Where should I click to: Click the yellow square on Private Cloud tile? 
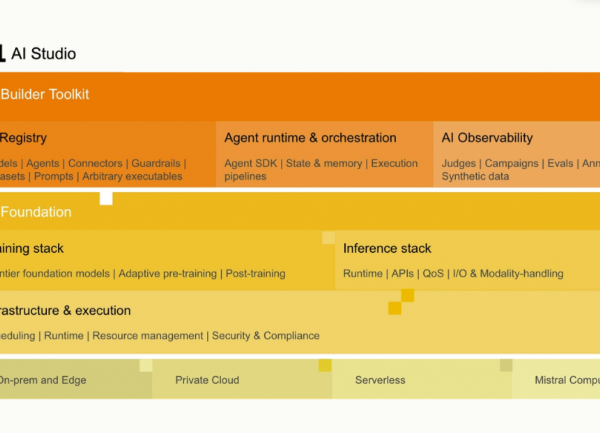point(325,365)
